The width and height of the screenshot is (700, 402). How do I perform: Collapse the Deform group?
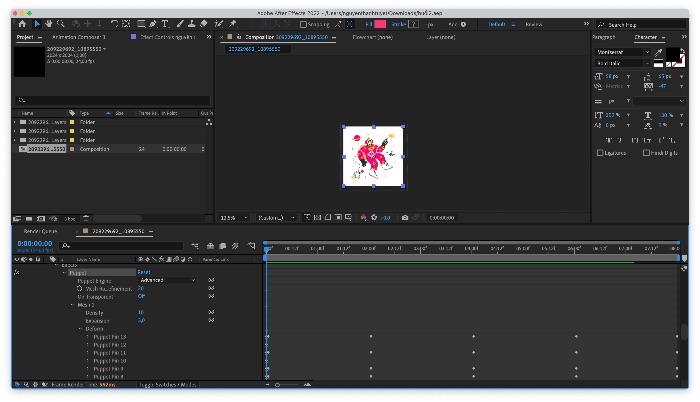pyautogui.click(x=81, y=329)
